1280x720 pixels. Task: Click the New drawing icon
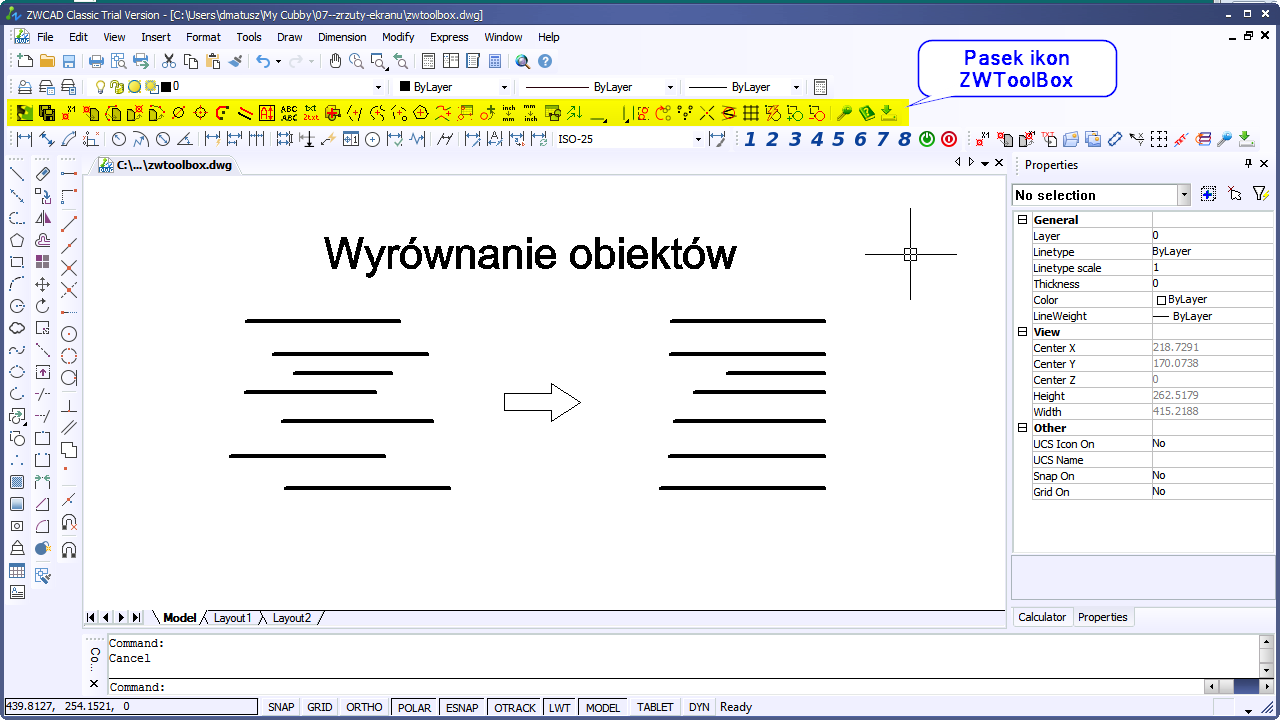(25, 61)
